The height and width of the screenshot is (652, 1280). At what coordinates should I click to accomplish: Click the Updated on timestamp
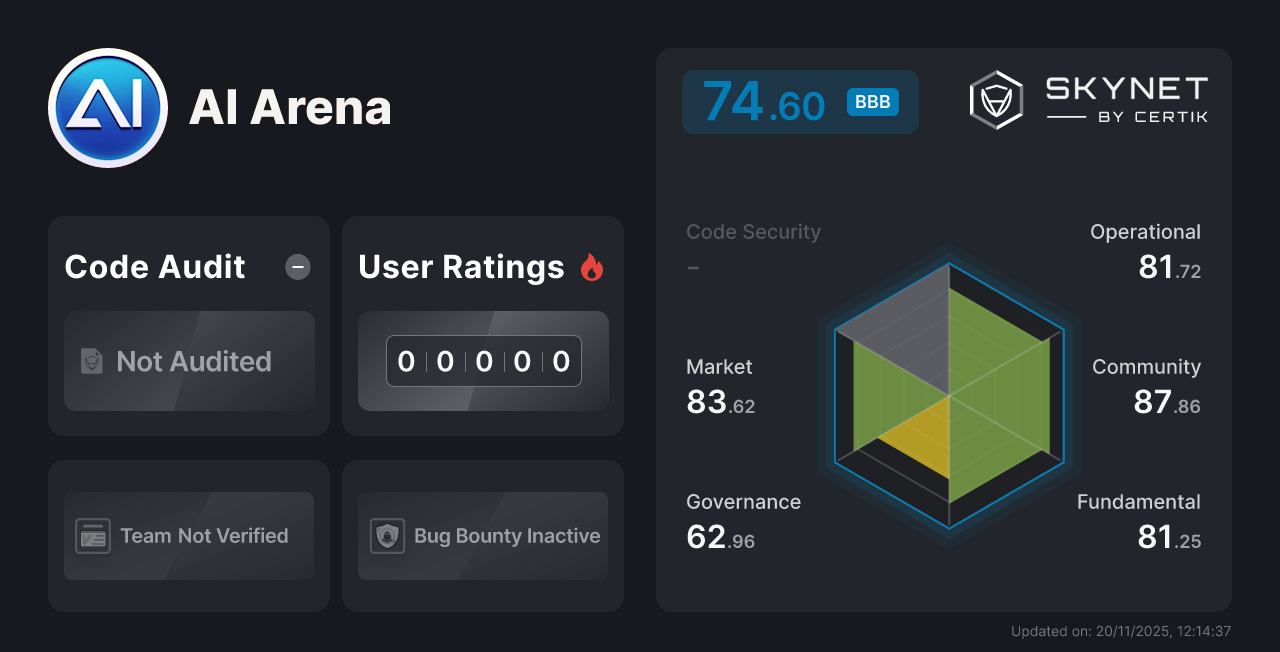click(1121, 631)
